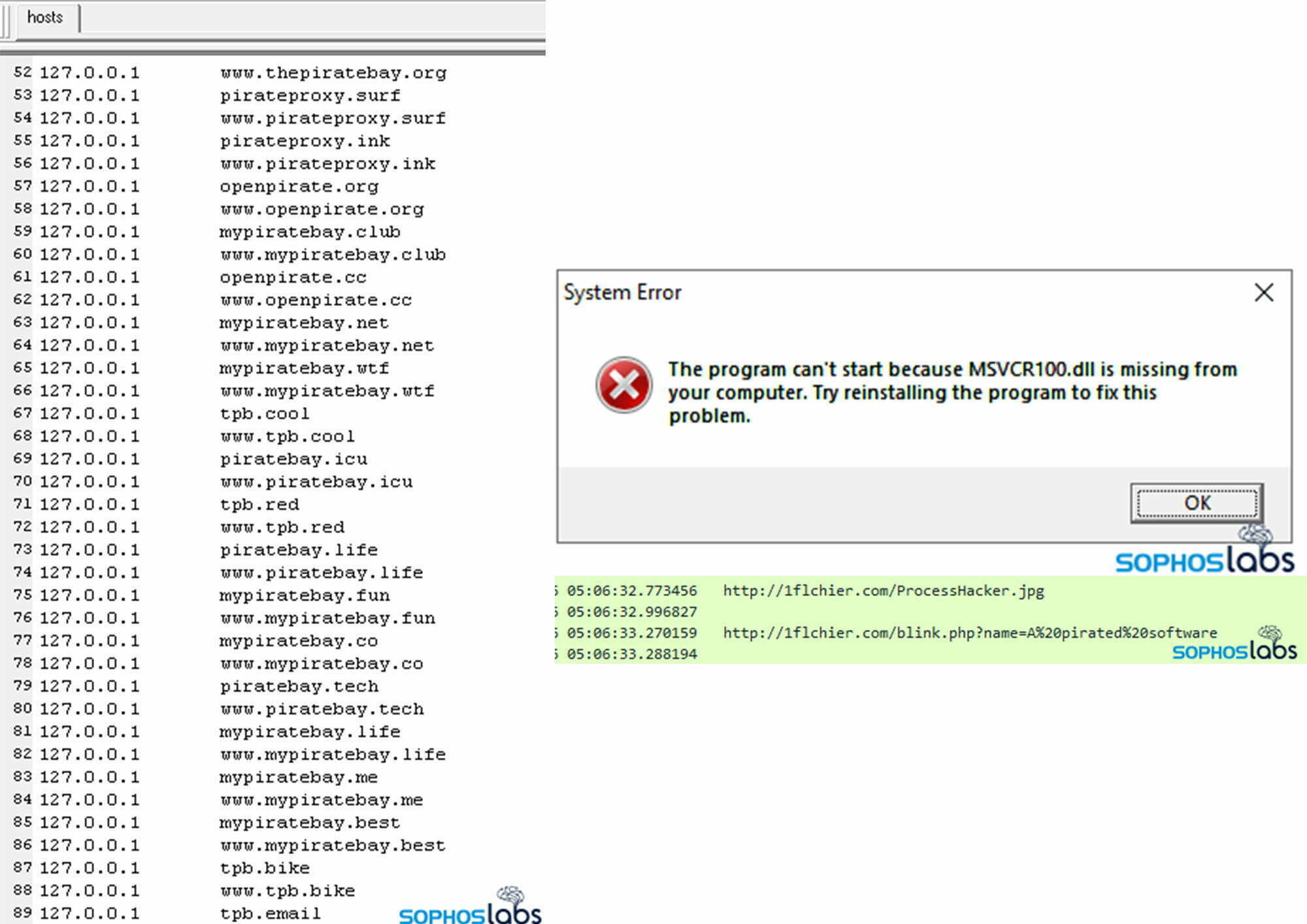Click the 127.0.0.1 address on line 70
The height and width of the screenshot is (924, 1307).
pos(90,482)
